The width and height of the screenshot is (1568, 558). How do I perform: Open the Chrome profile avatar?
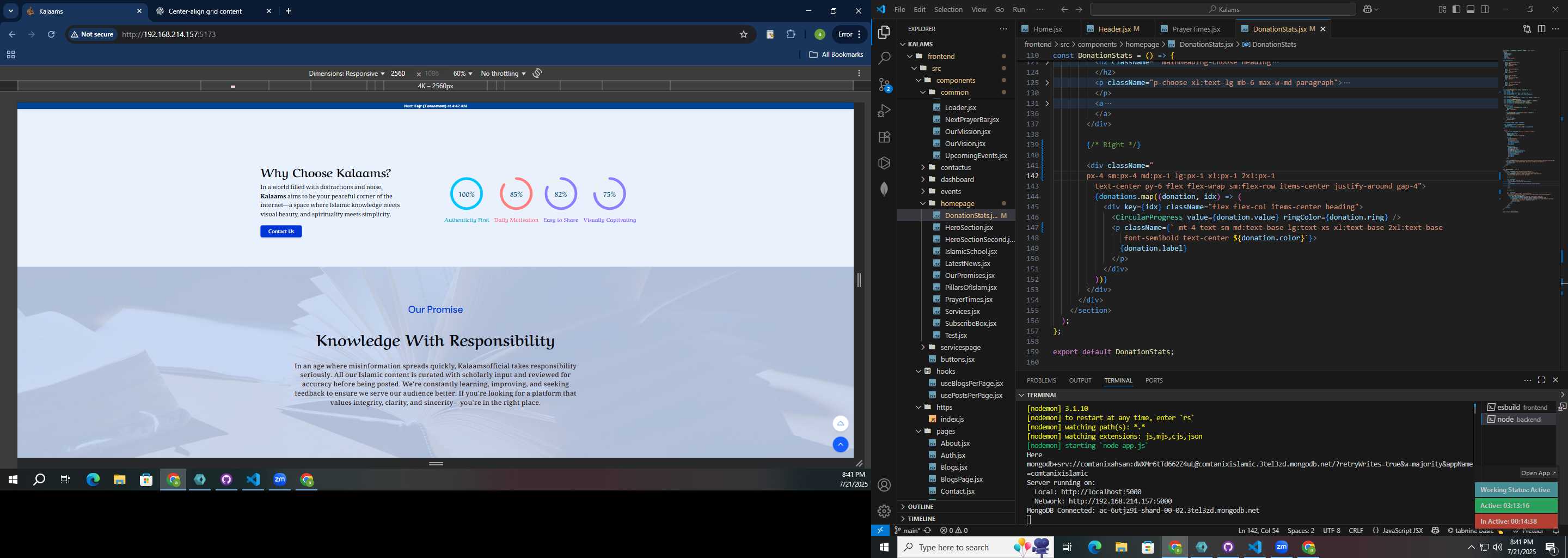pos(819,35)
